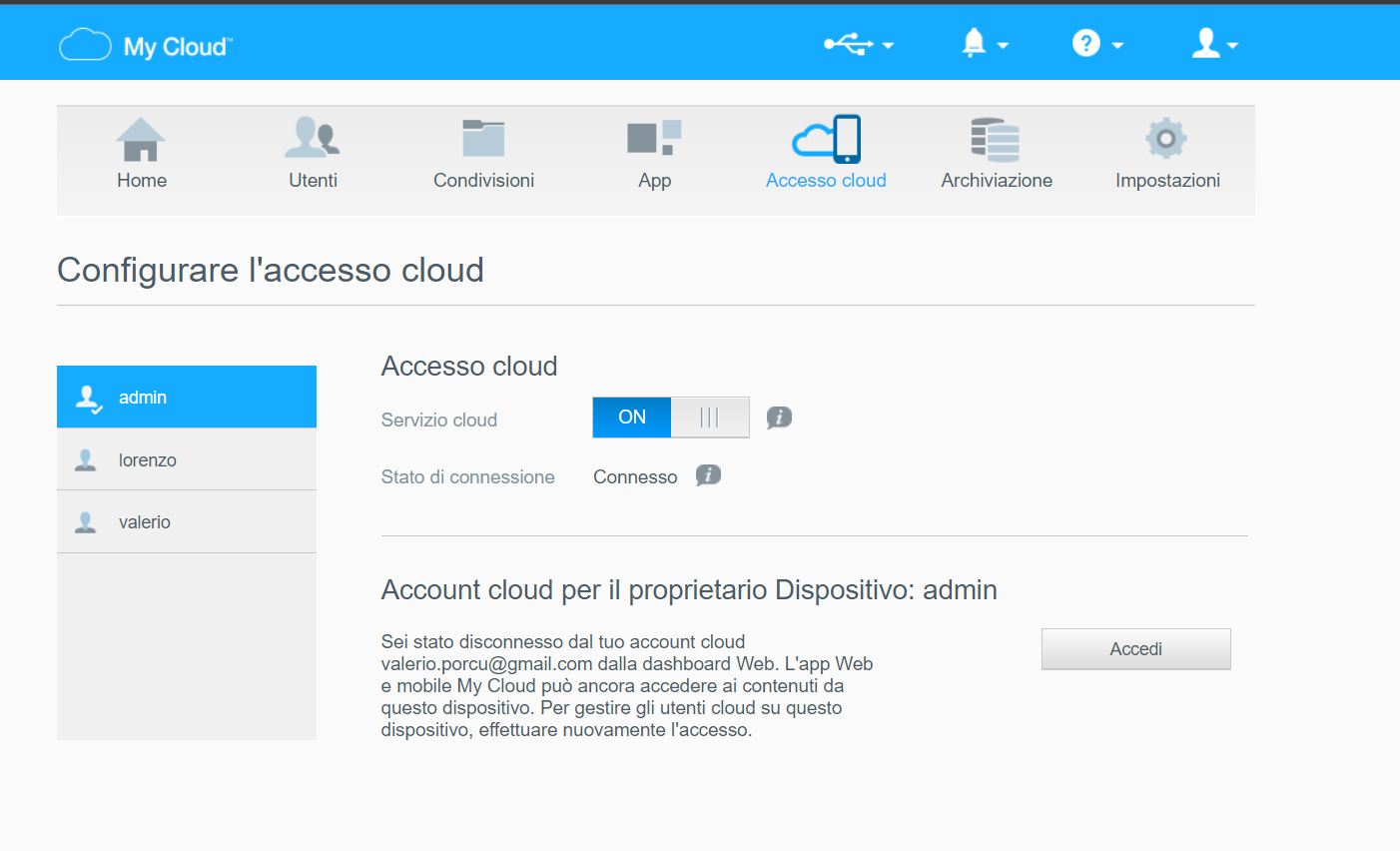Select user lorenzo in the list
This screenshot has width=1400, height=851.
click(x=187, y=459)
